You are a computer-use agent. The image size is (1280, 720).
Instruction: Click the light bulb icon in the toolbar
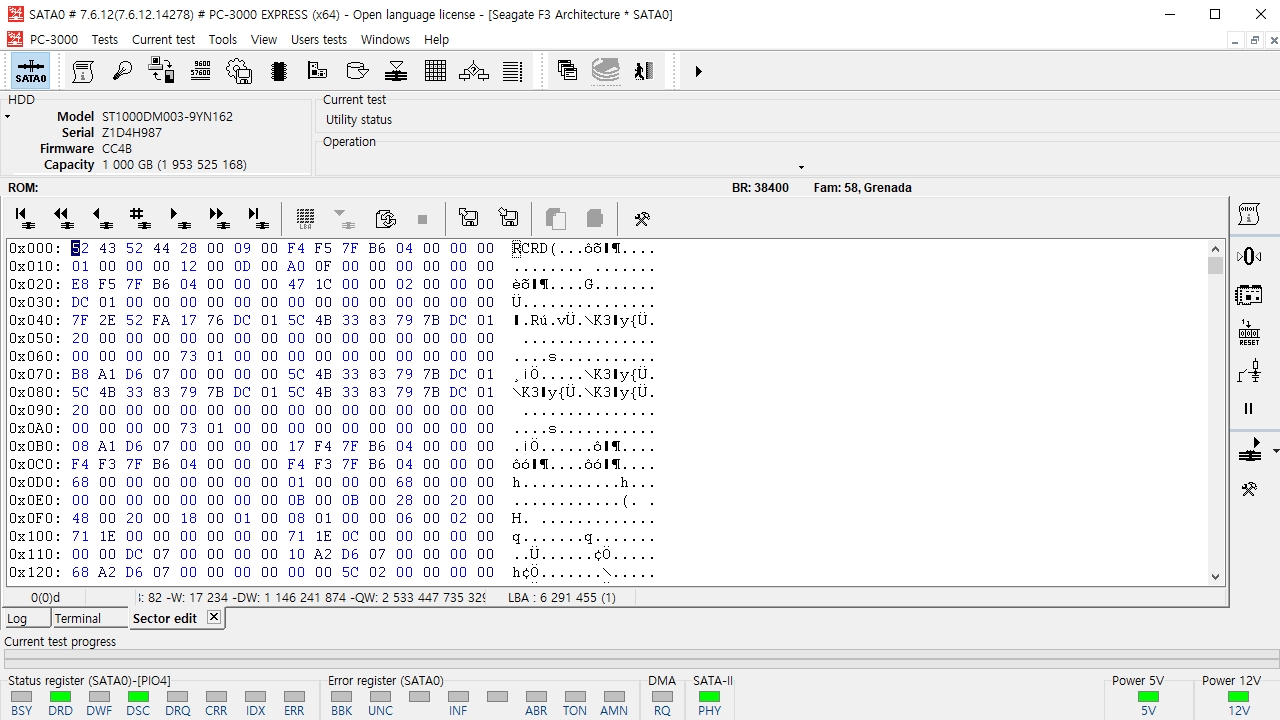pos(122,71)
